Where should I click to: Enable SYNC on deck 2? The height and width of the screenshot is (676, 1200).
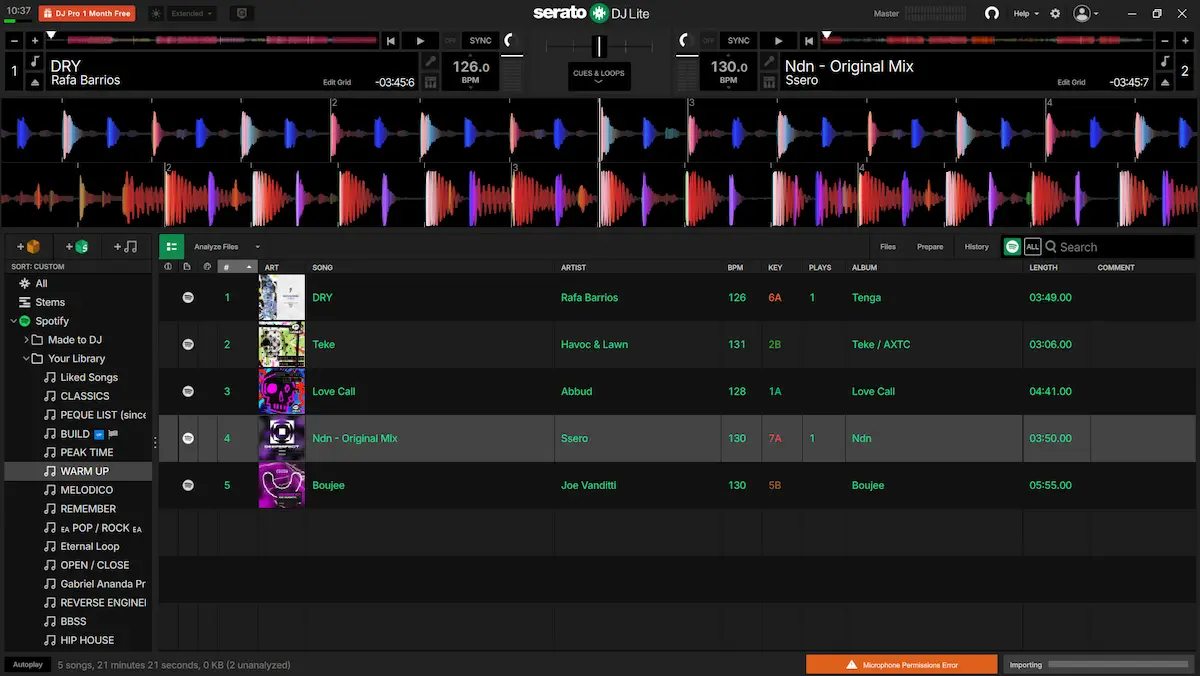point(739,41)
